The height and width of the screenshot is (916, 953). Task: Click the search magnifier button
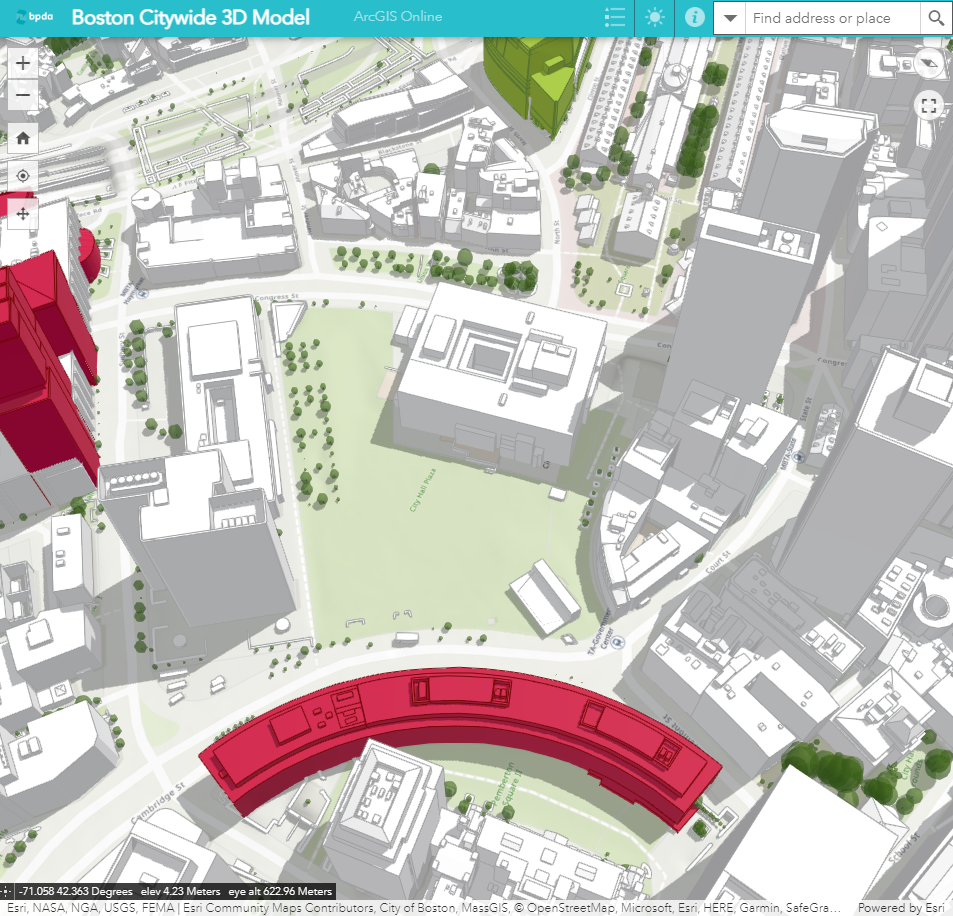click(x=935, y=18)
